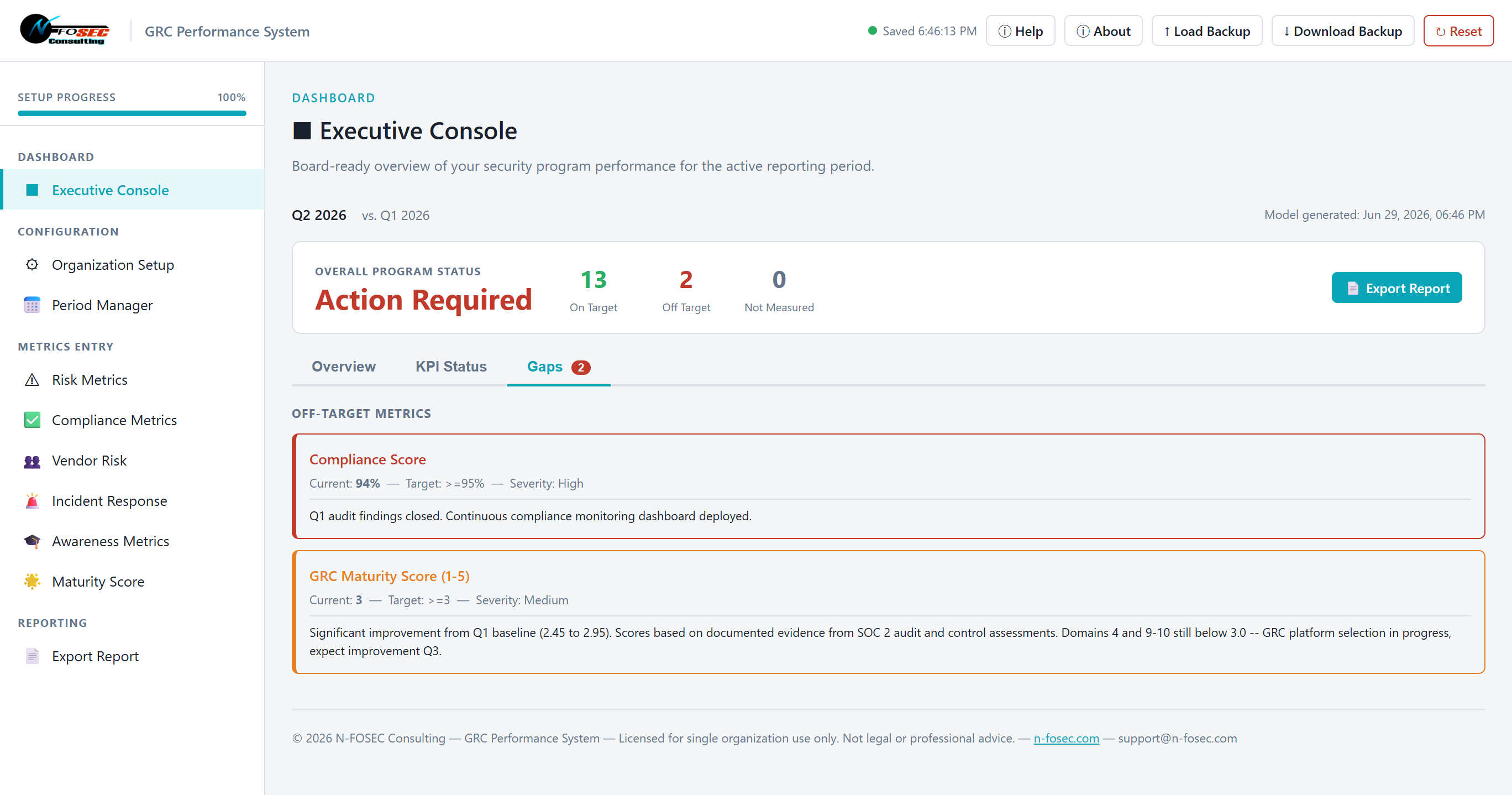The image size is (1512, 795).
Task: Click the 0 Not Measured count
Action: click(x=779, y=280)
